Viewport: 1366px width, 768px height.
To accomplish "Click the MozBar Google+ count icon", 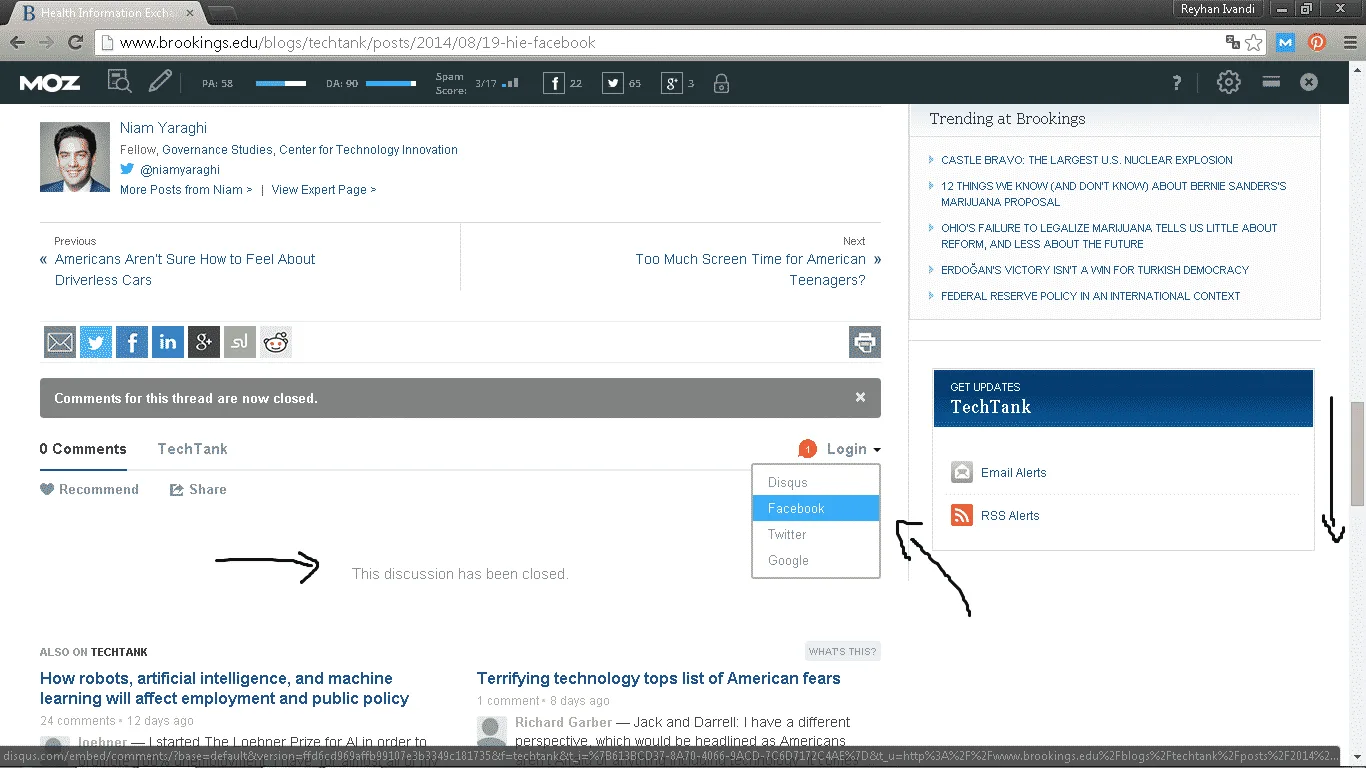I will 672,83.
